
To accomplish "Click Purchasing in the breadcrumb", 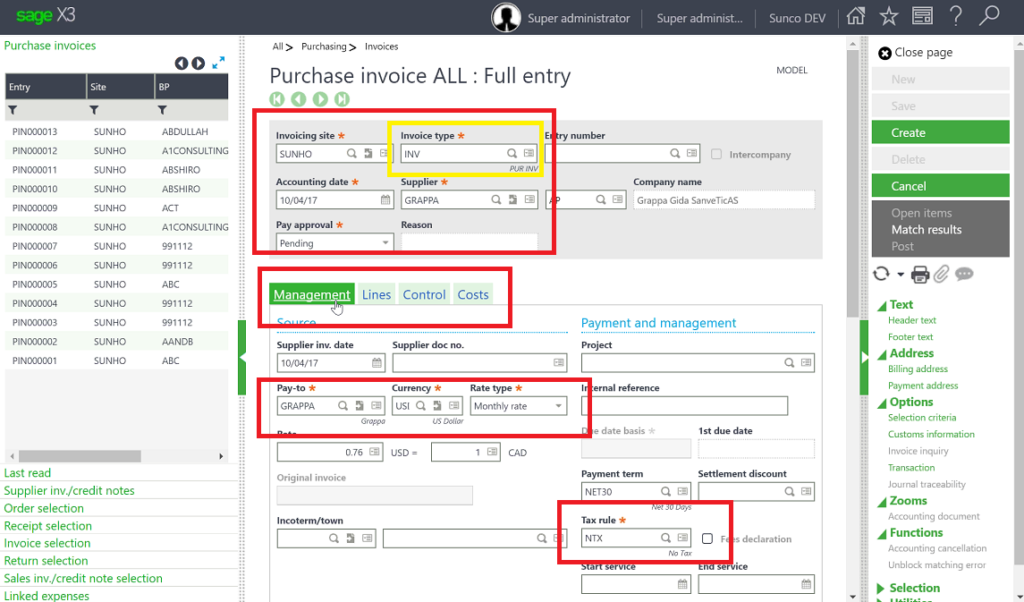I will coord(324,46).
